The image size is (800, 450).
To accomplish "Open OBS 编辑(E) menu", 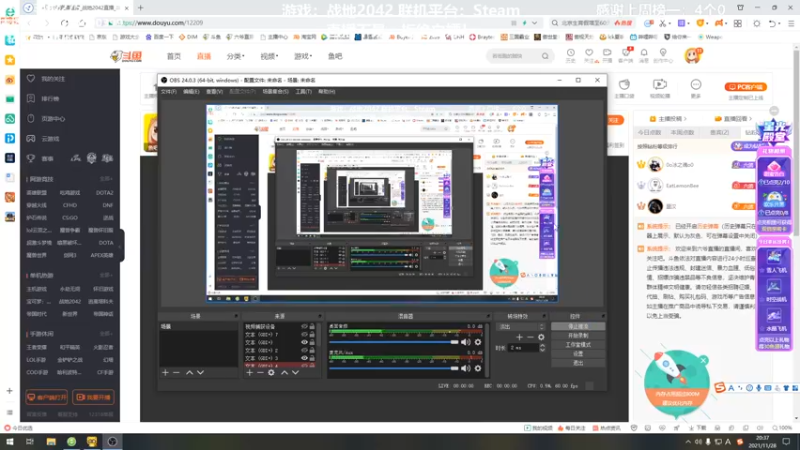I will pos(191,92).
